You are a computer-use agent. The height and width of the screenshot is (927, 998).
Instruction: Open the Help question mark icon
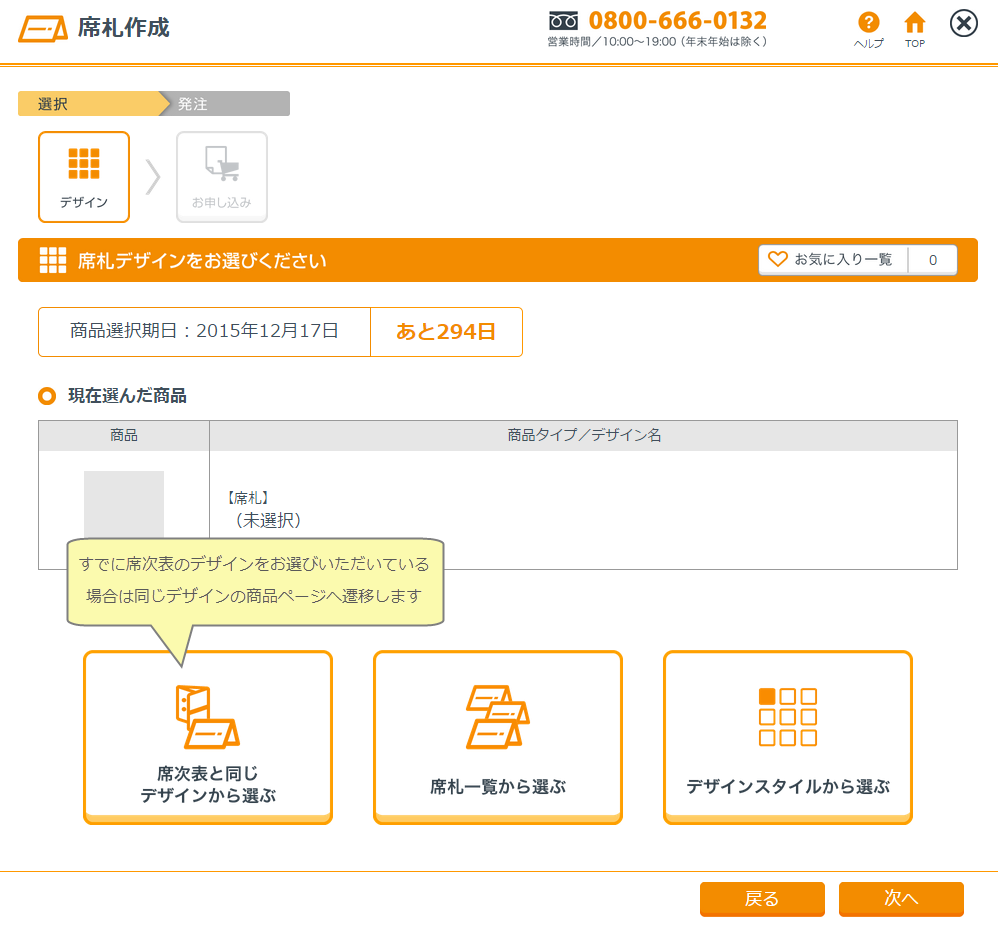click(868, 23)
